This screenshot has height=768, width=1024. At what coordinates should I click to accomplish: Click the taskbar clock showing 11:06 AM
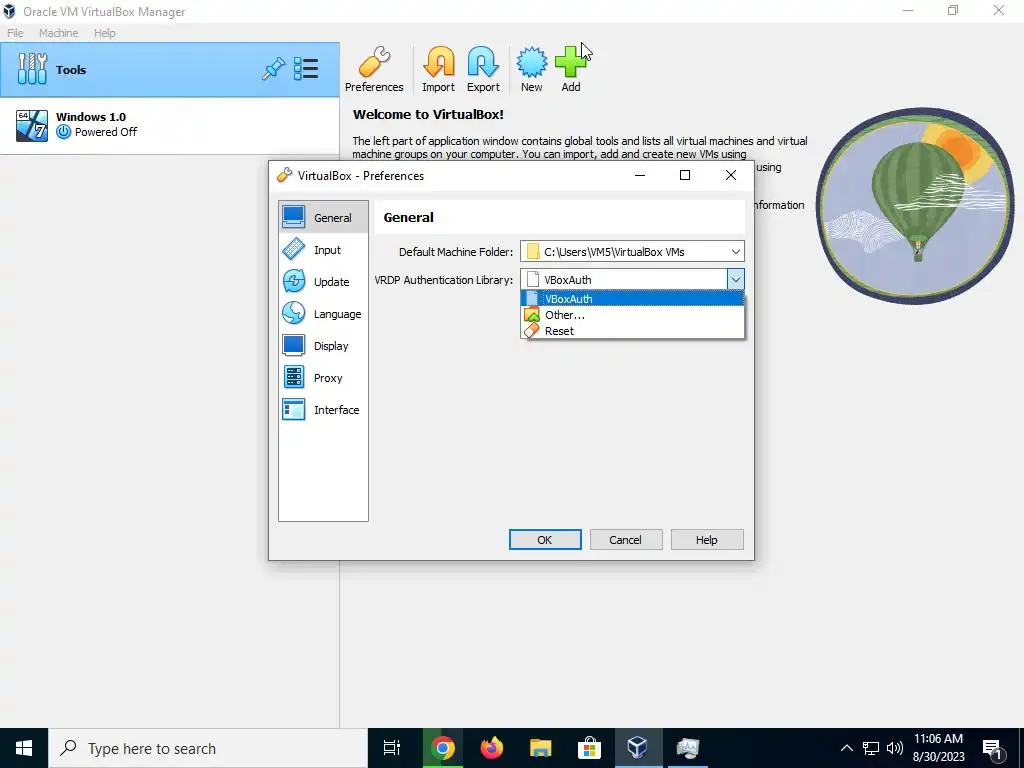click(x=938, y=748)
